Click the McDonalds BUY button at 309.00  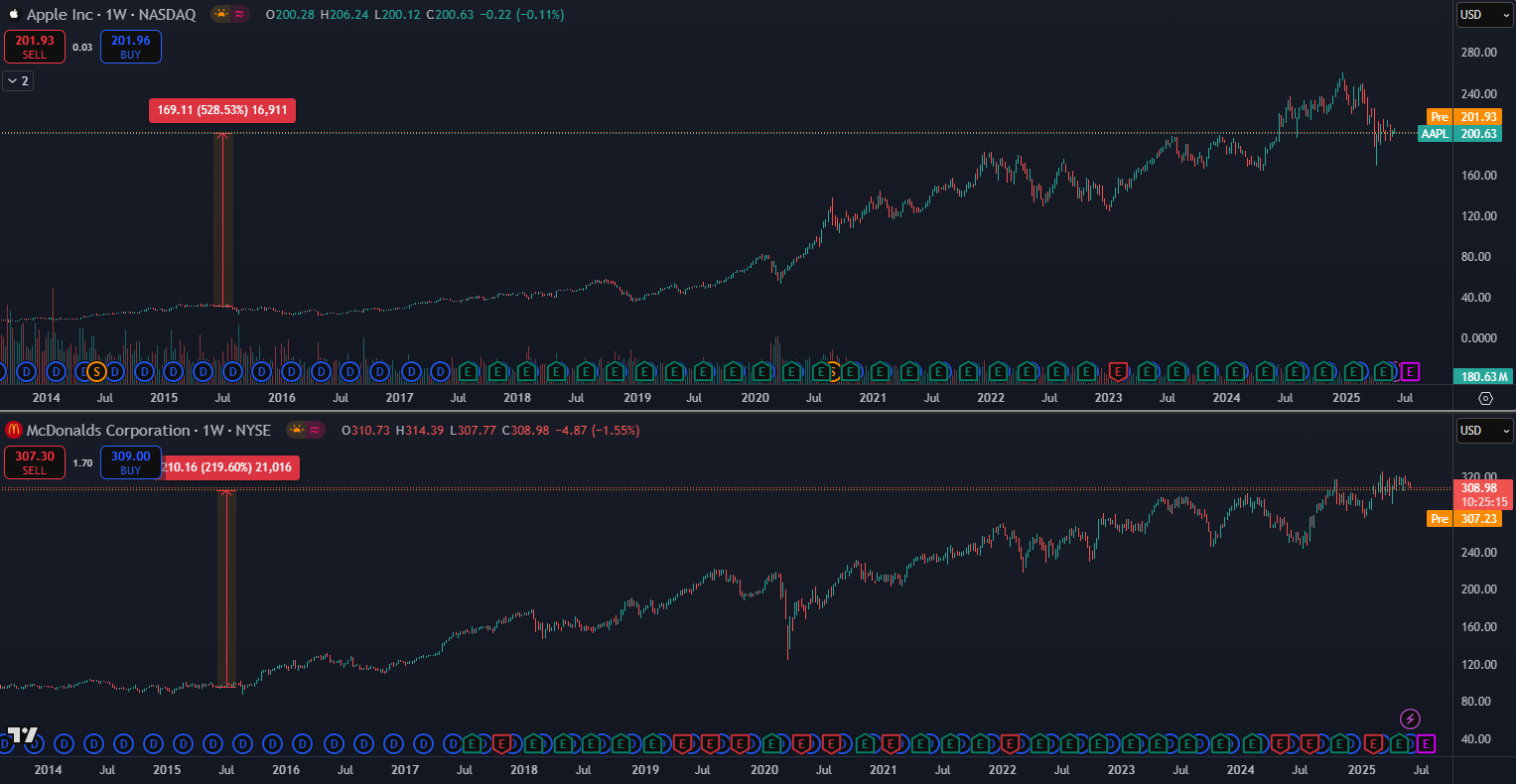[130, 462]
